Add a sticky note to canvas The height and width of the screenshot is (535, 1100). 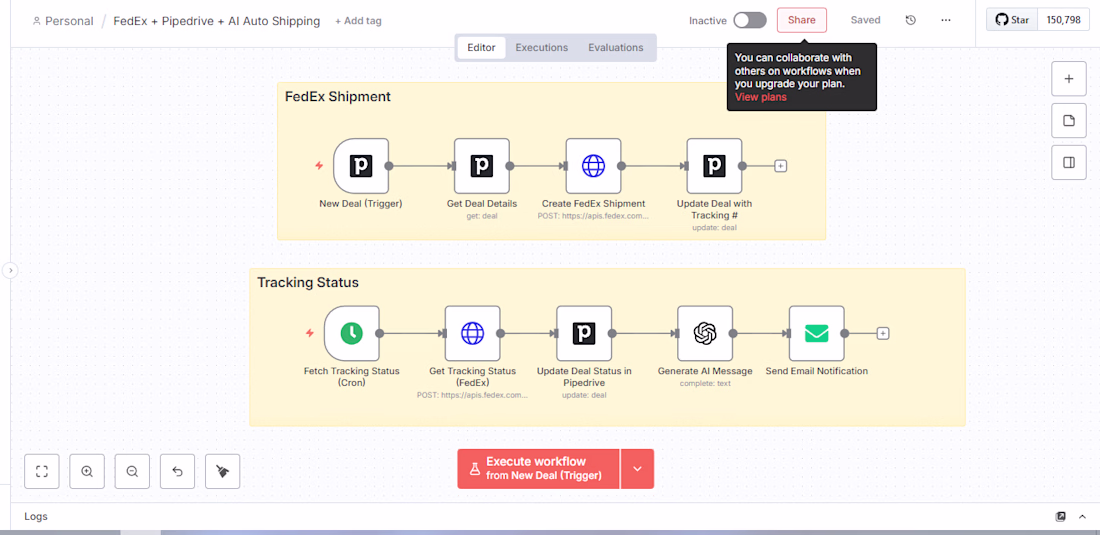pyautogui.click(x=1068, y=120)
